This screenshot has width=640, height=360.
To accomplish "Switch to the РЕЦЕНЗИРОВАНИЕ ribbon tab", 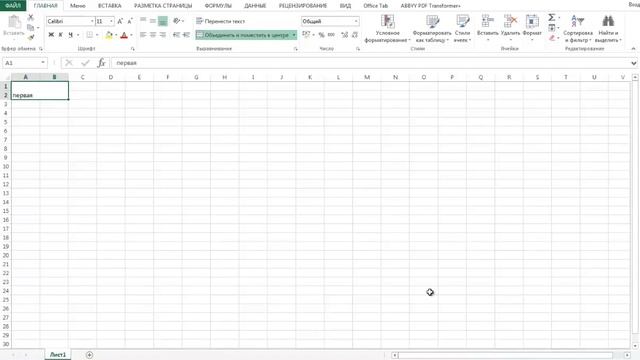I will click(x=303, y=6).
